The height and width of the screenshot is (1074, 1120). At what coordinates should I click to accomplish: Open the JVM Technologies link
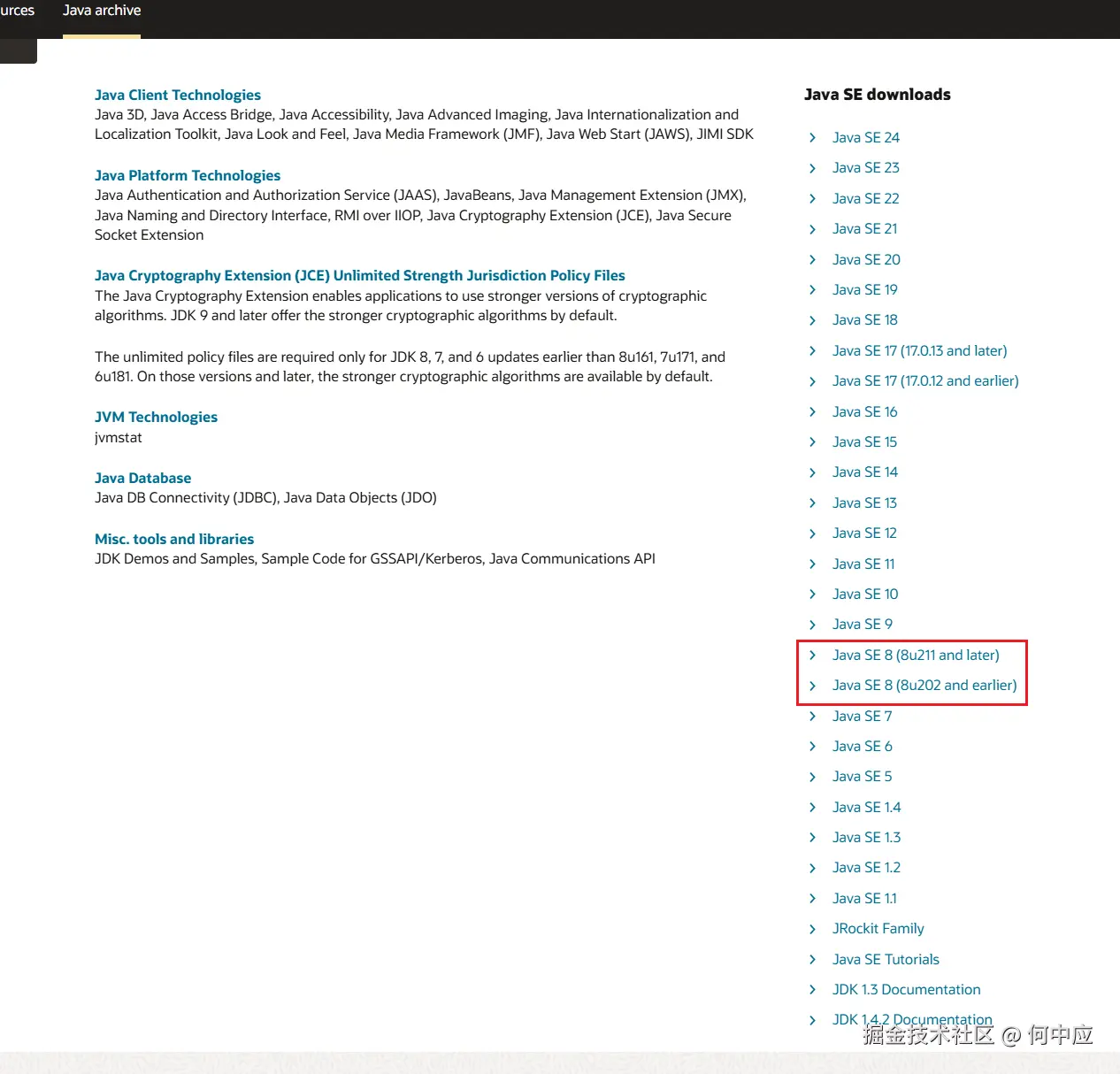pos(156,417)
